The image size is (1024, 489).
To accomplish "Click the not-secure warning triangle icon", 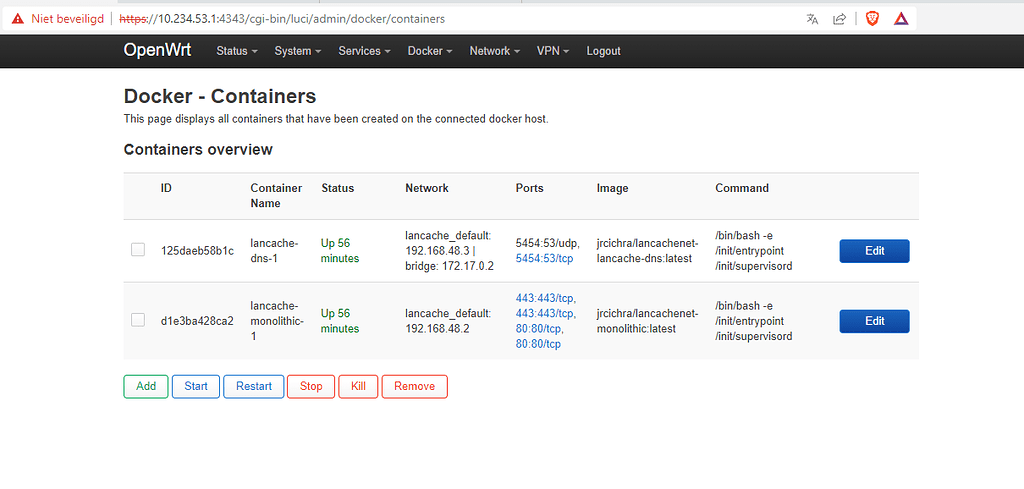I will coord(17,18).
